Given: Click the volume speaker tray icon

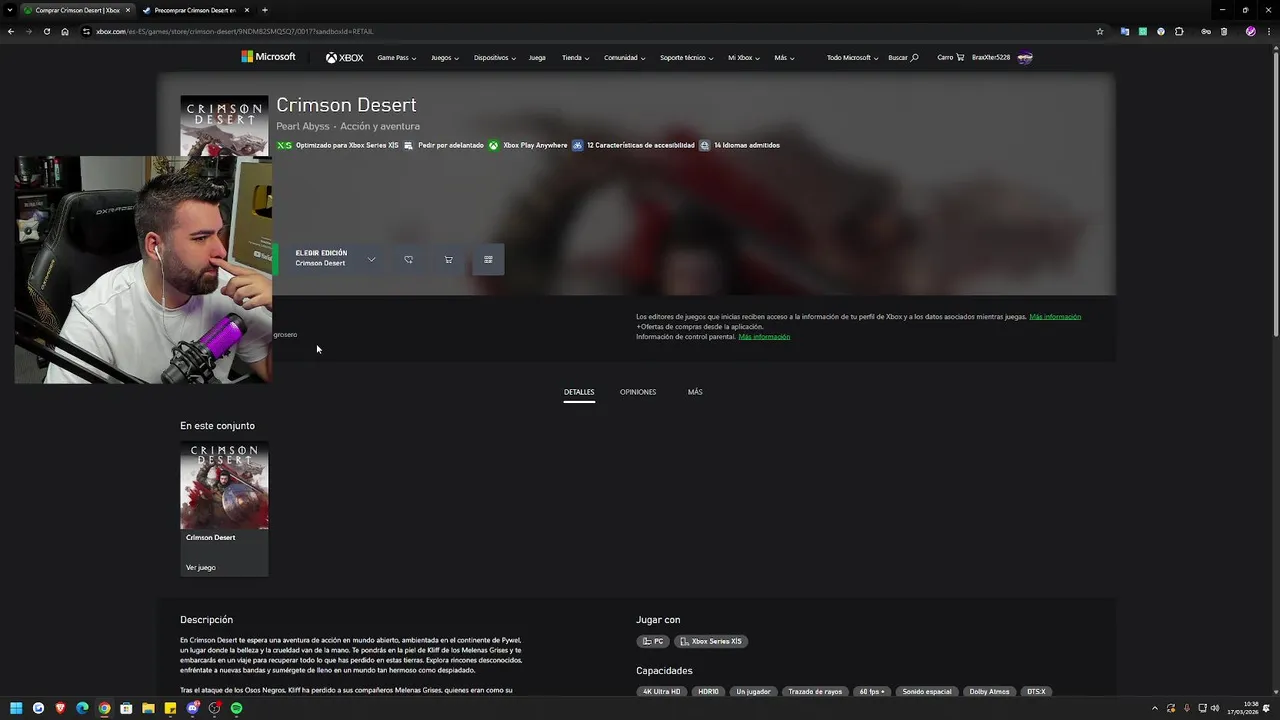Looking at the screenshot, I should (1215, 708).
